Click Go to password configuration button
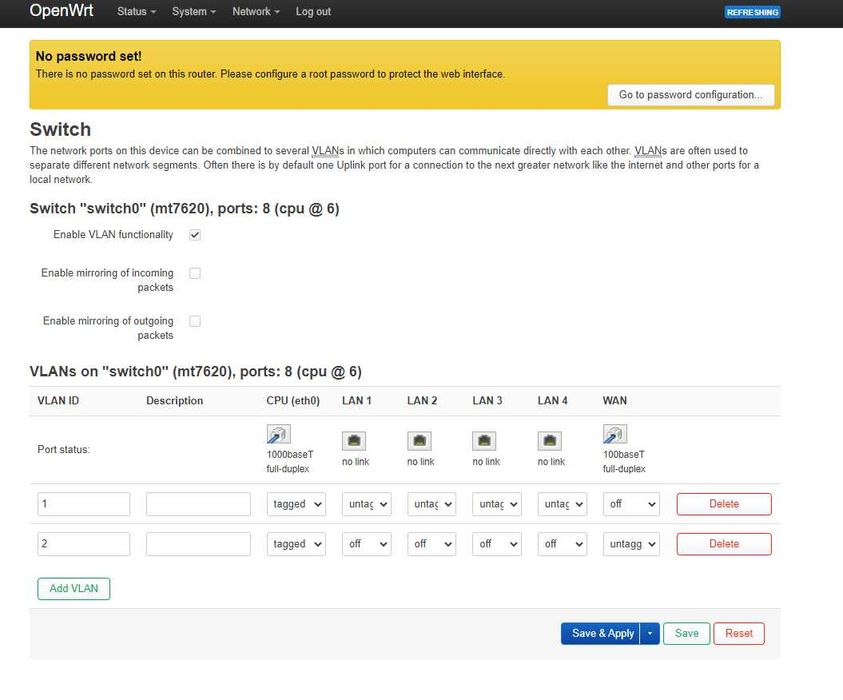Image resolution: width=843 pixels, height=700 pixels. (x=691, y=95)
